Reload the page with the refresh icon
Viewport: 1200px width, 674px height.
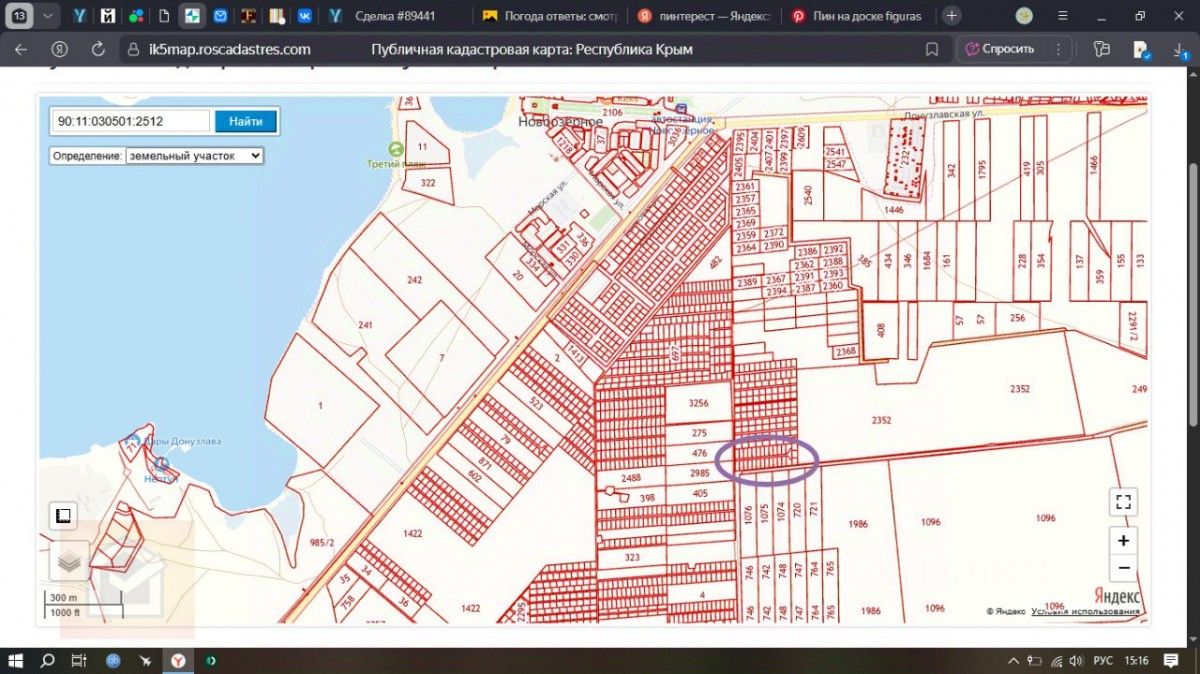[98, 49]
